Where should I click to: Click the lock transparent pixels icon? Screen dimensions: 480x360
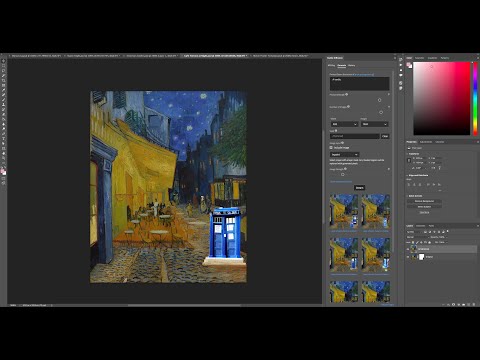coord(413,242)
